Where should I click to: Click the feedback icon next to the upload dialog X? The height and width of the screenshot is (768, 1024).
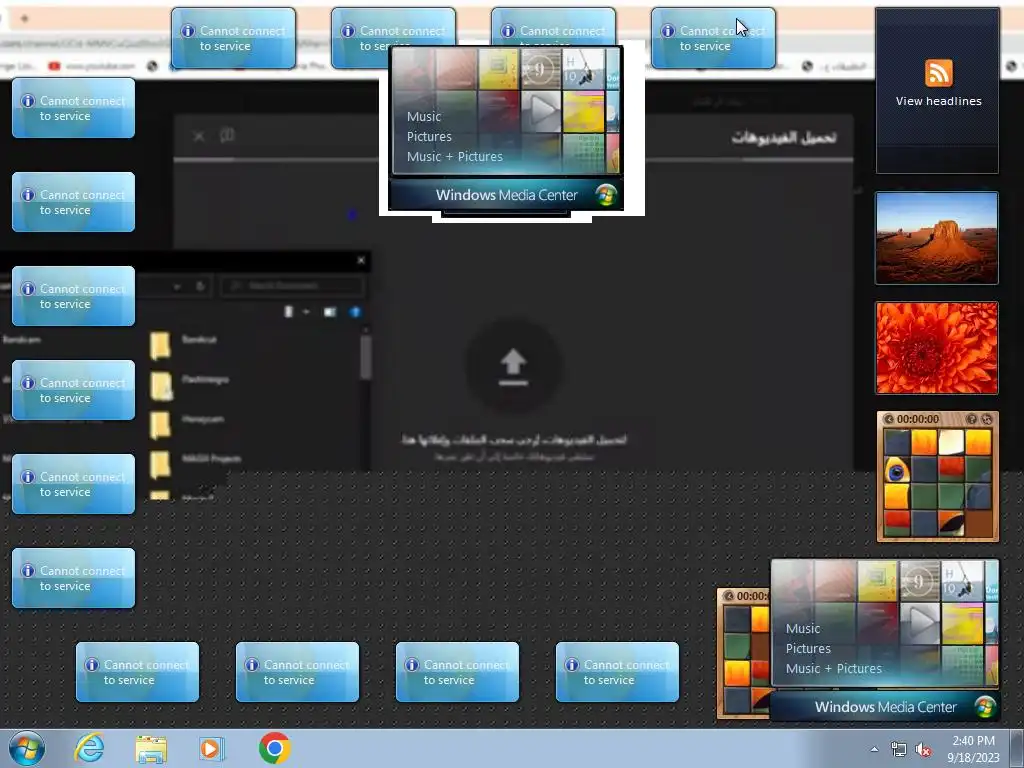point(227,135)
